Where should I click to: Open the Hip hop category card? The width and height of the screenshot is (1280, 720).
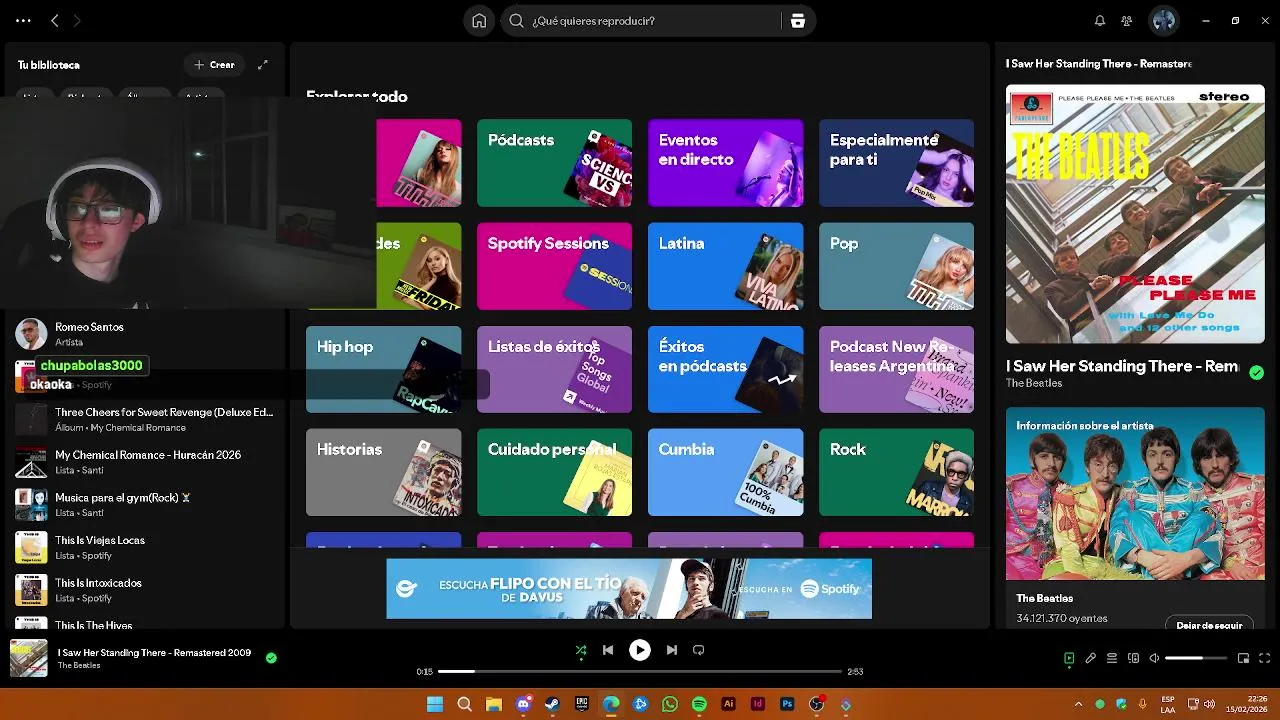click(x=383, y=369)
